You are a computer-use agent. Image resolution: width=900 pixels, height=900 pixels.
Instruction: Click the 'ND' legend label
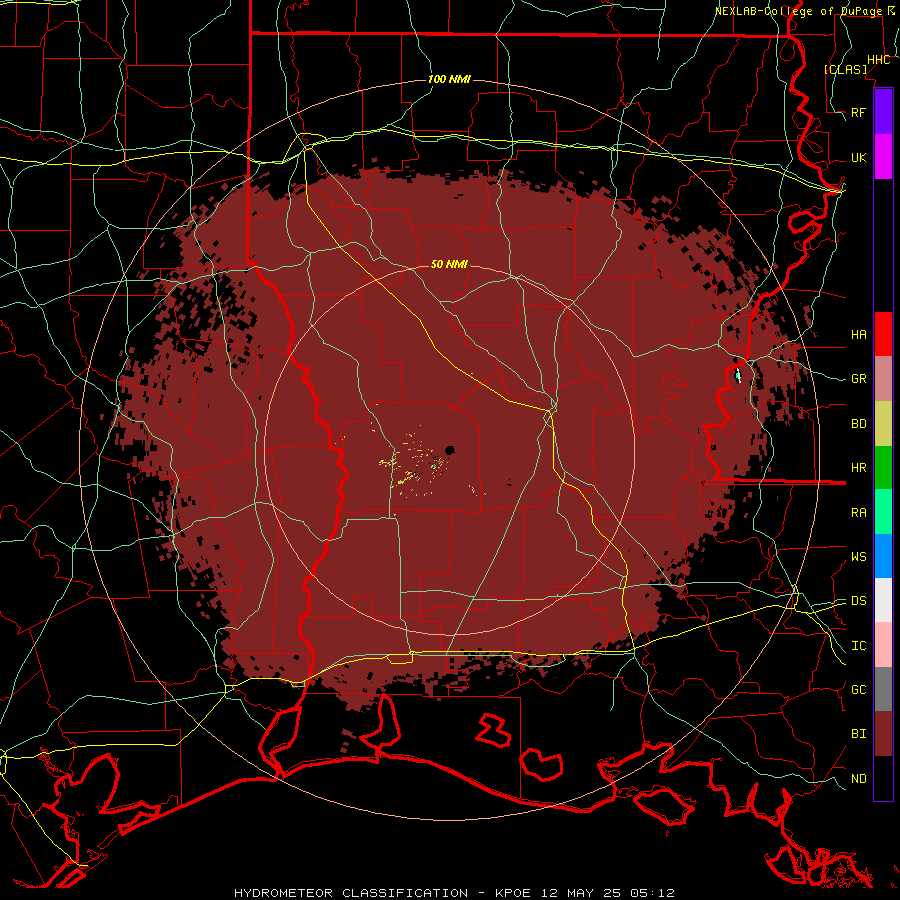858,779
